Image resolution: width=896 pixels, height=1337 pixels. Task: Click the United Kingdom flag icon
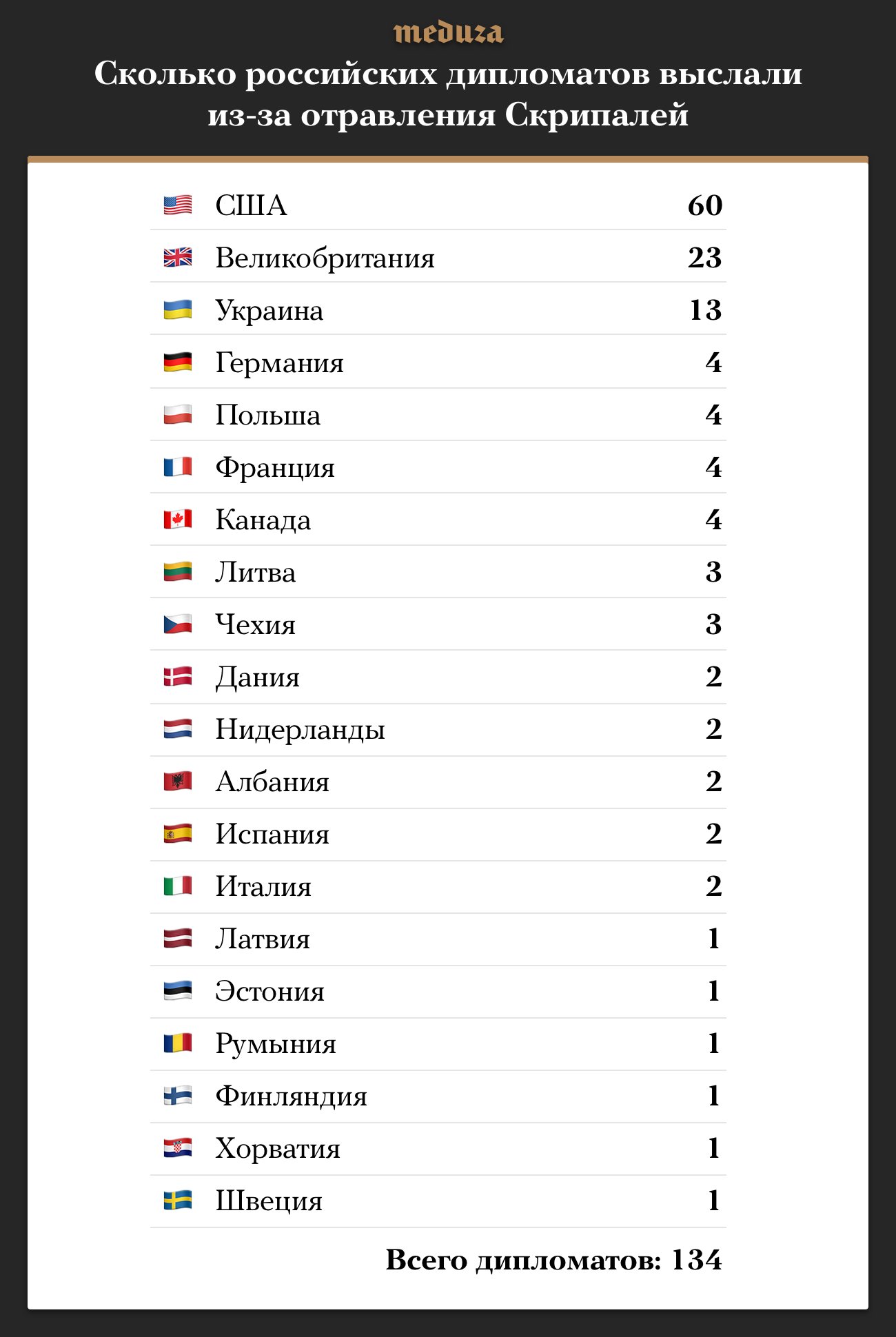click(178, 257)
